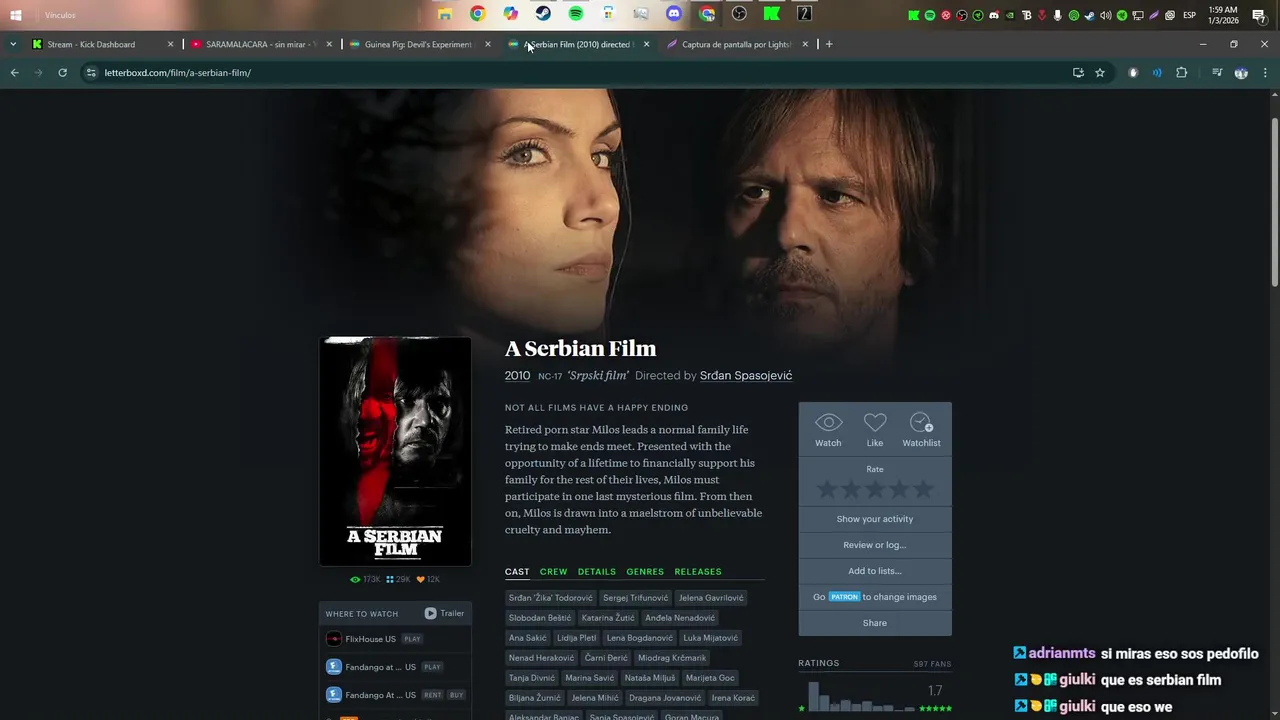Image resolution: width=1280 pixels, height=720 pixels.
Task: Click Show your activity
Action: (875, 519)
